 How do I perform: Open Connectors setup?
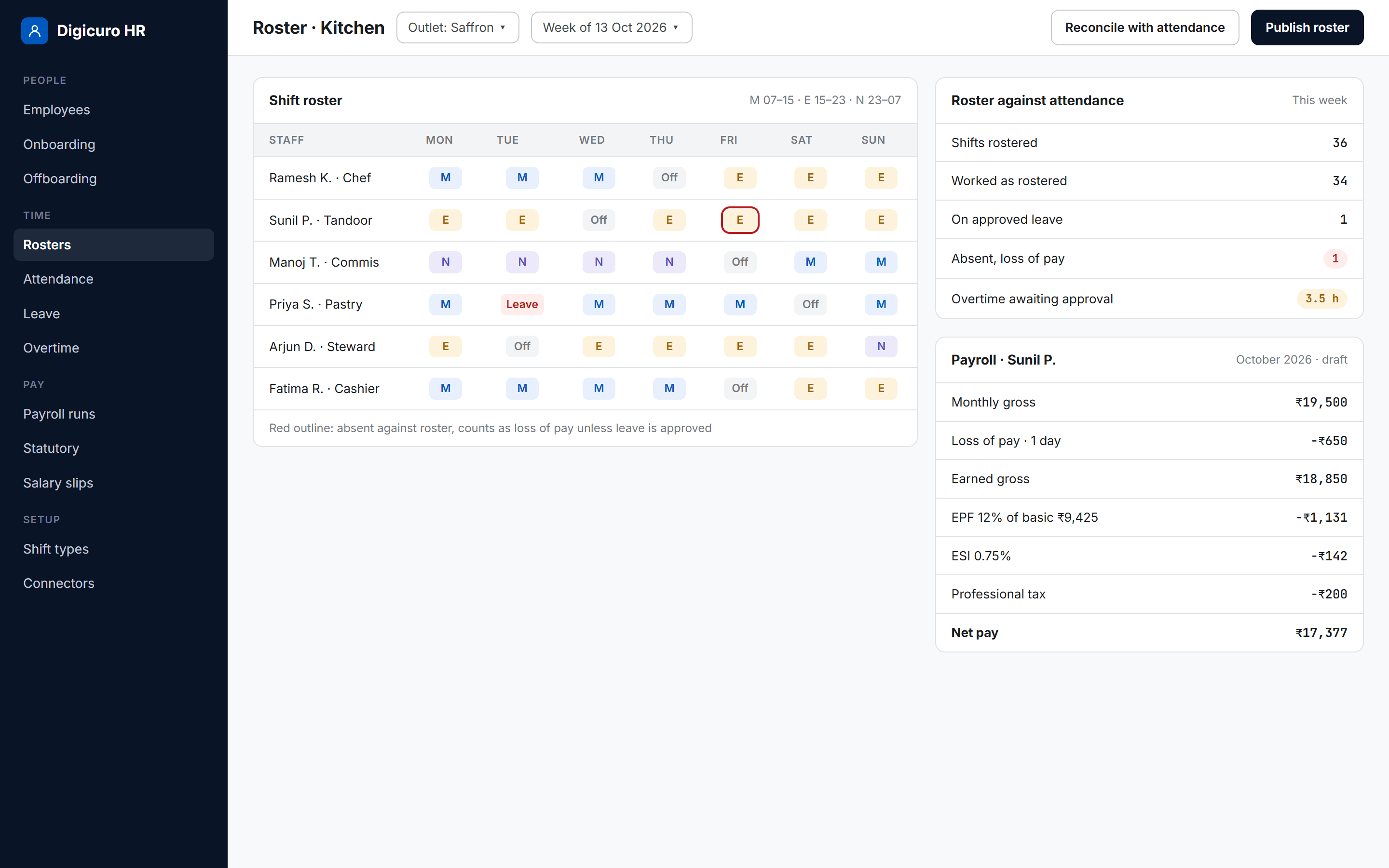(x=114, y=583)
